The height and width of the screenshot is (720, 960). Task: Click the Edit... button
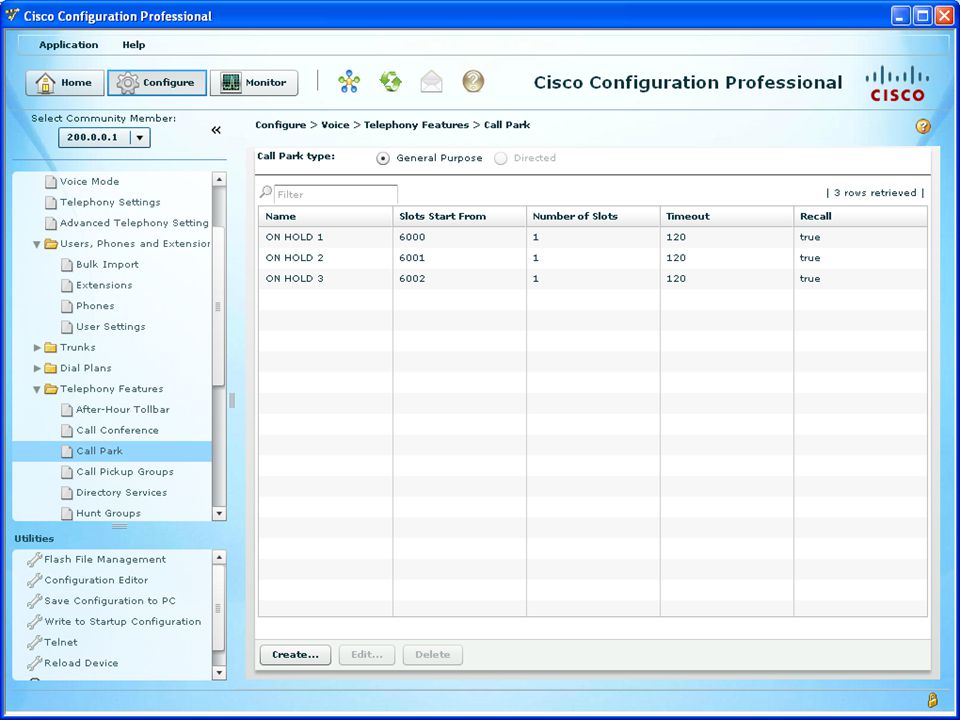[367, 654]
